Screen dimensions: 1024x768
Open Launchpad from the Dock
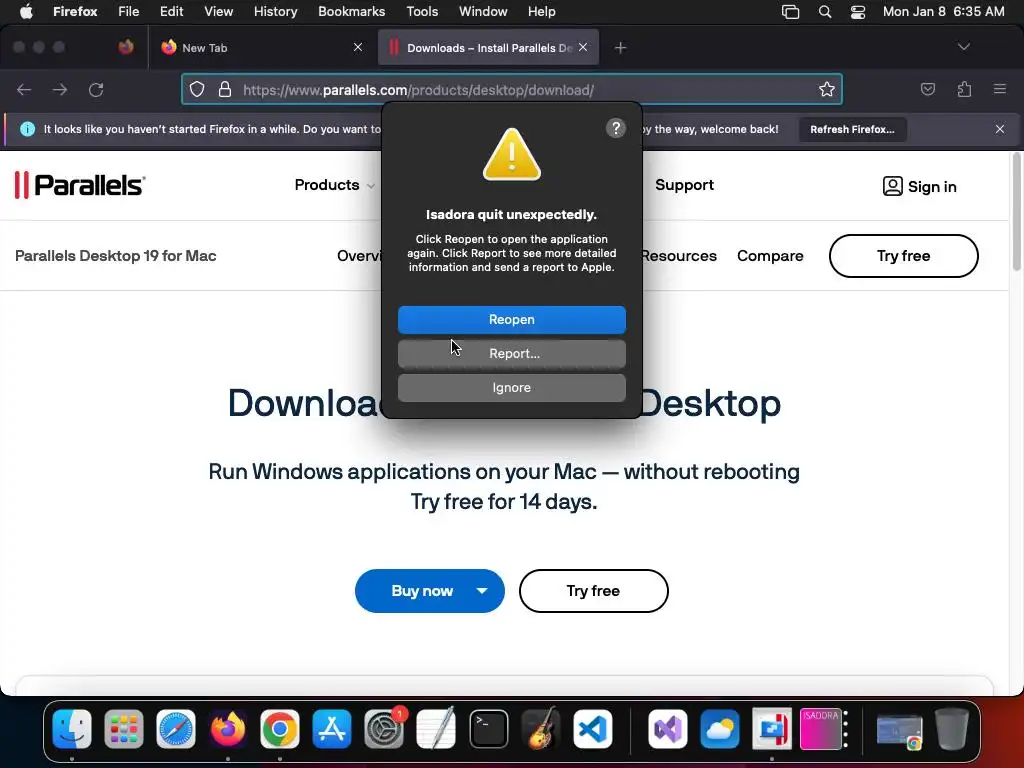[123, 729]
